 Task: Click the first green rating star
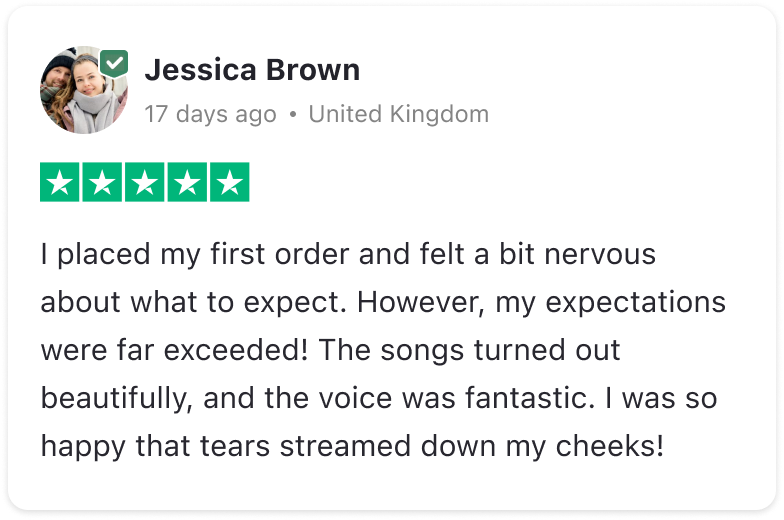pyautogui.click(x=61, y=182)
